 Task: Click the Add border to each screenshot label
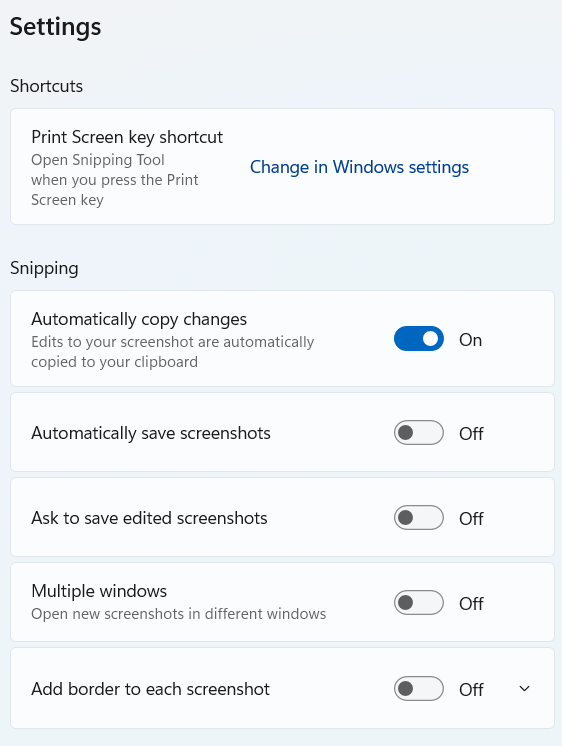pos(150,689)
